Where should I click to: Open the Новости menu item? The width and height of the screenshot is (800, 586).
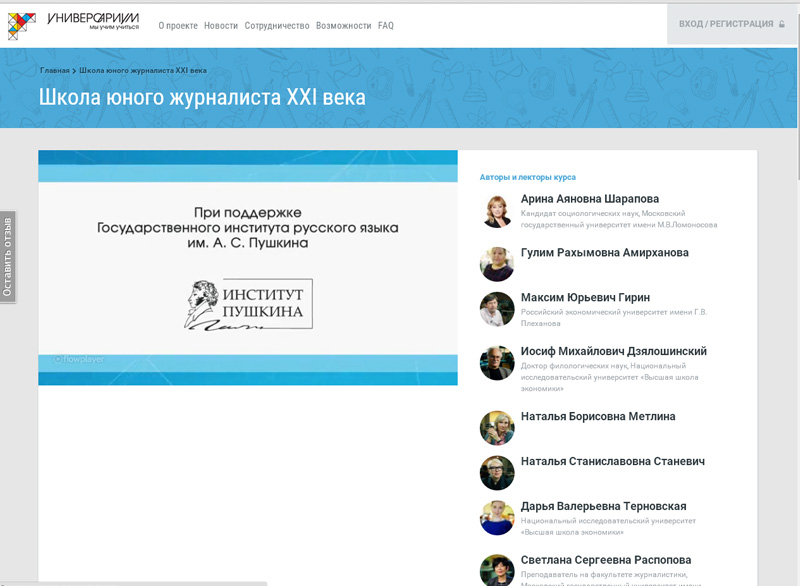tap(221, 26)
